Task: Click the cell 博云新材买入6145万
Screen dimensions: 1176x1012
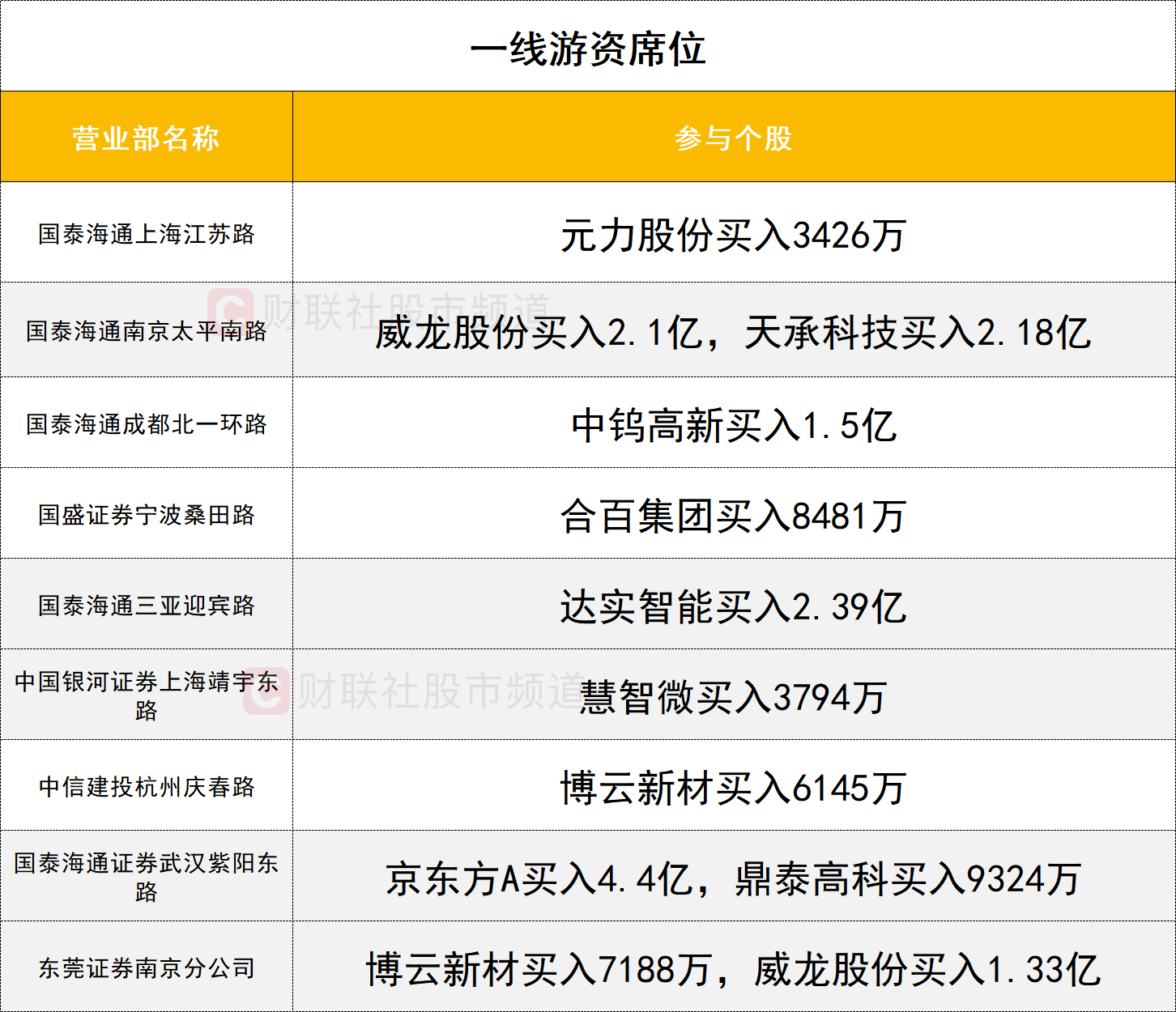Action: 734,785
